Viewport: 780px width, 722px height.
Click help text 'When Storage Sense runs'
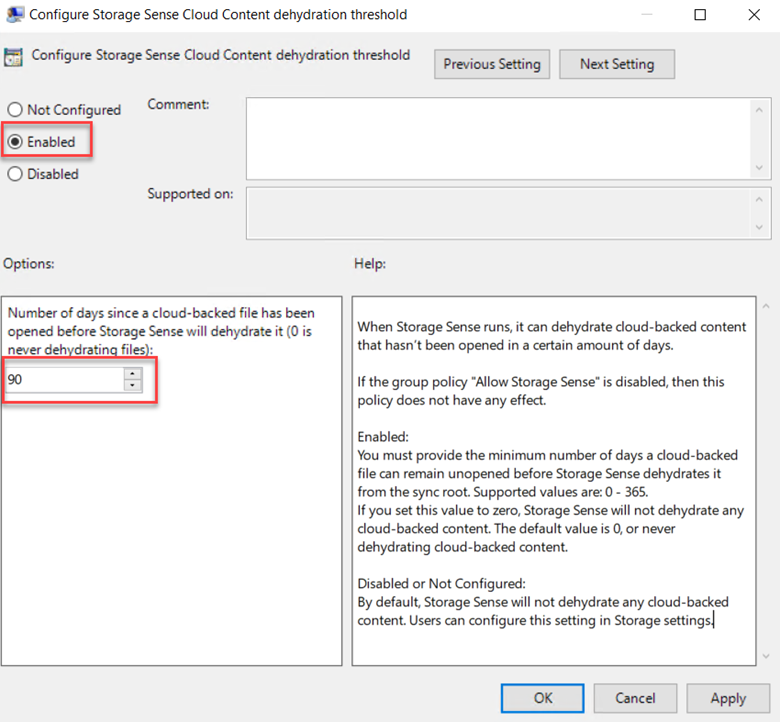(552, 336)
